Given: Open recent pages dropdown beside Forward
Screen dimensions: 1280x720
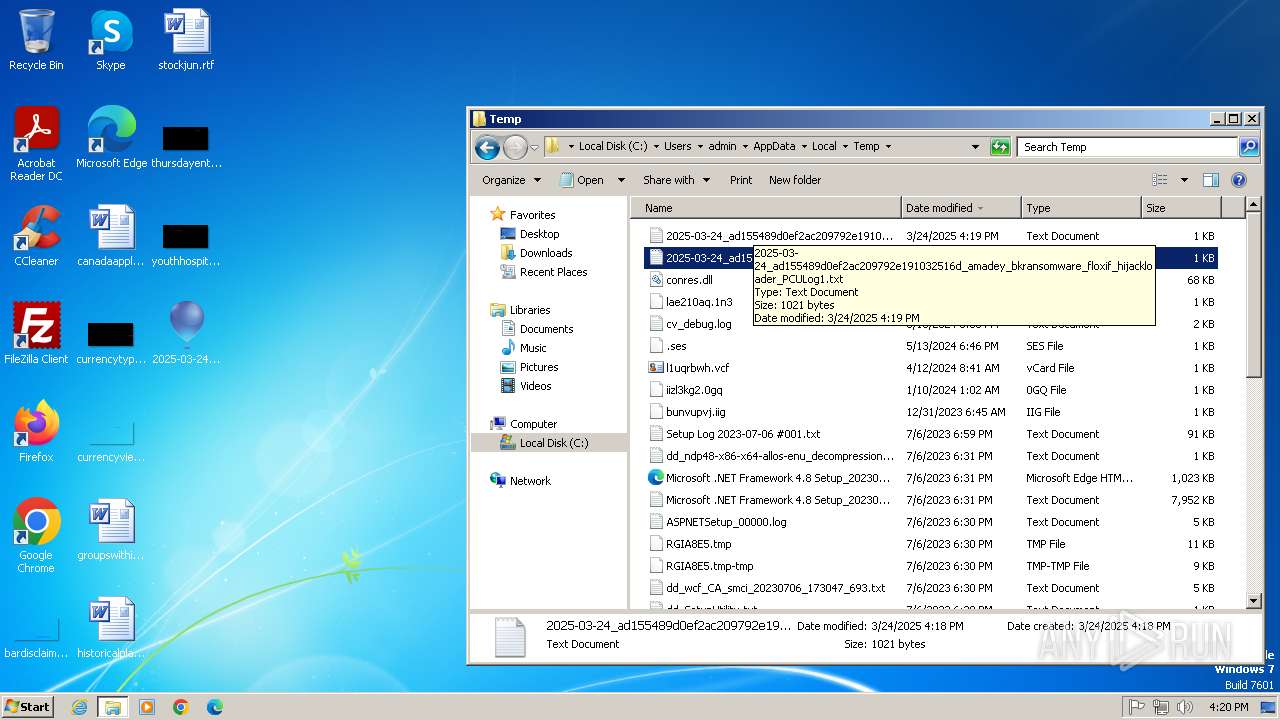Looking at the screenshot, I should coord(534,147).
